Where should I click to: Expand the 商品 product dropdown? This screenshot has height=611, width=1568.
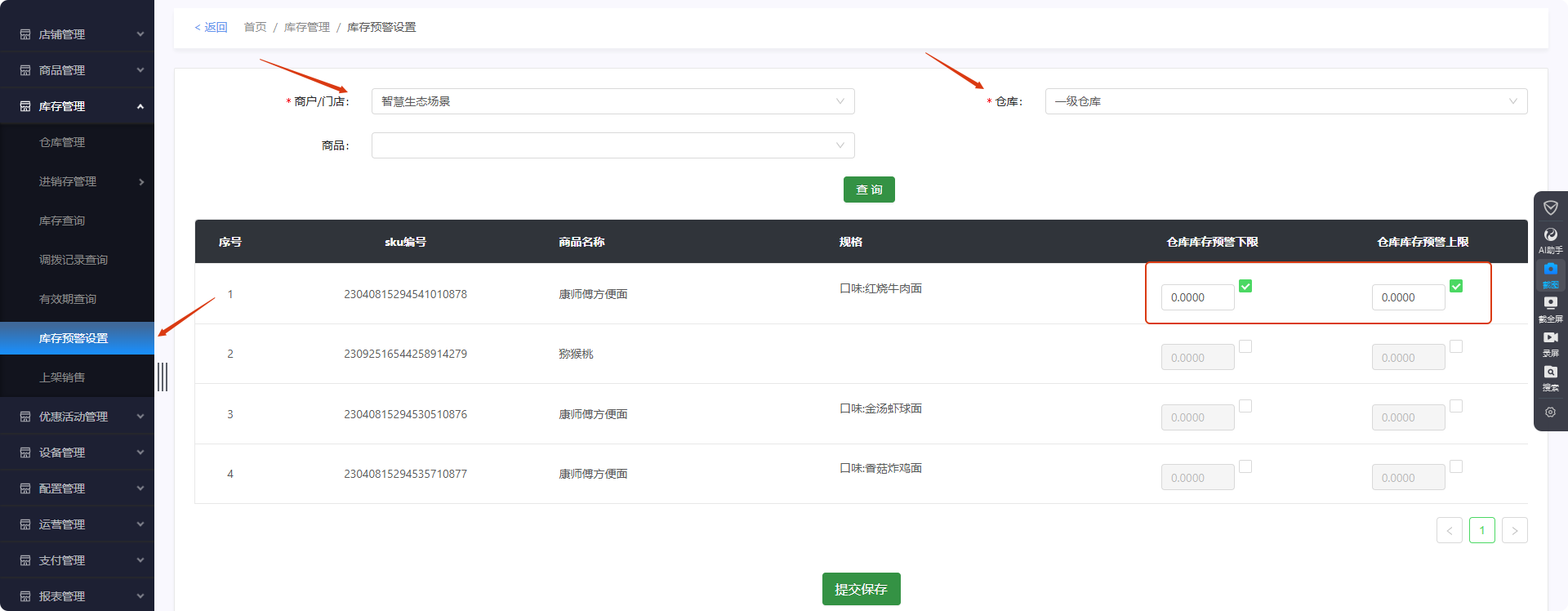[612, 145]
